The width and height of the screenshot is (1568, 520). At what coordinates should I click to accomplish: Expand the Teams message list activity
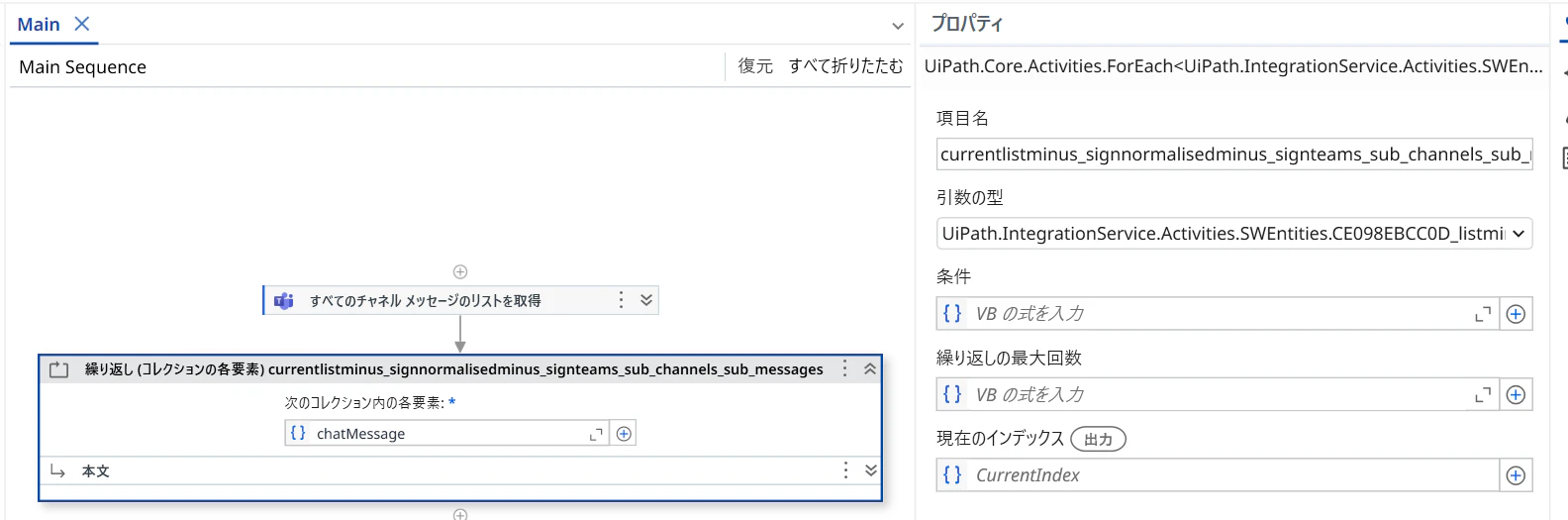pyautogui.click(x=646, y=300)
